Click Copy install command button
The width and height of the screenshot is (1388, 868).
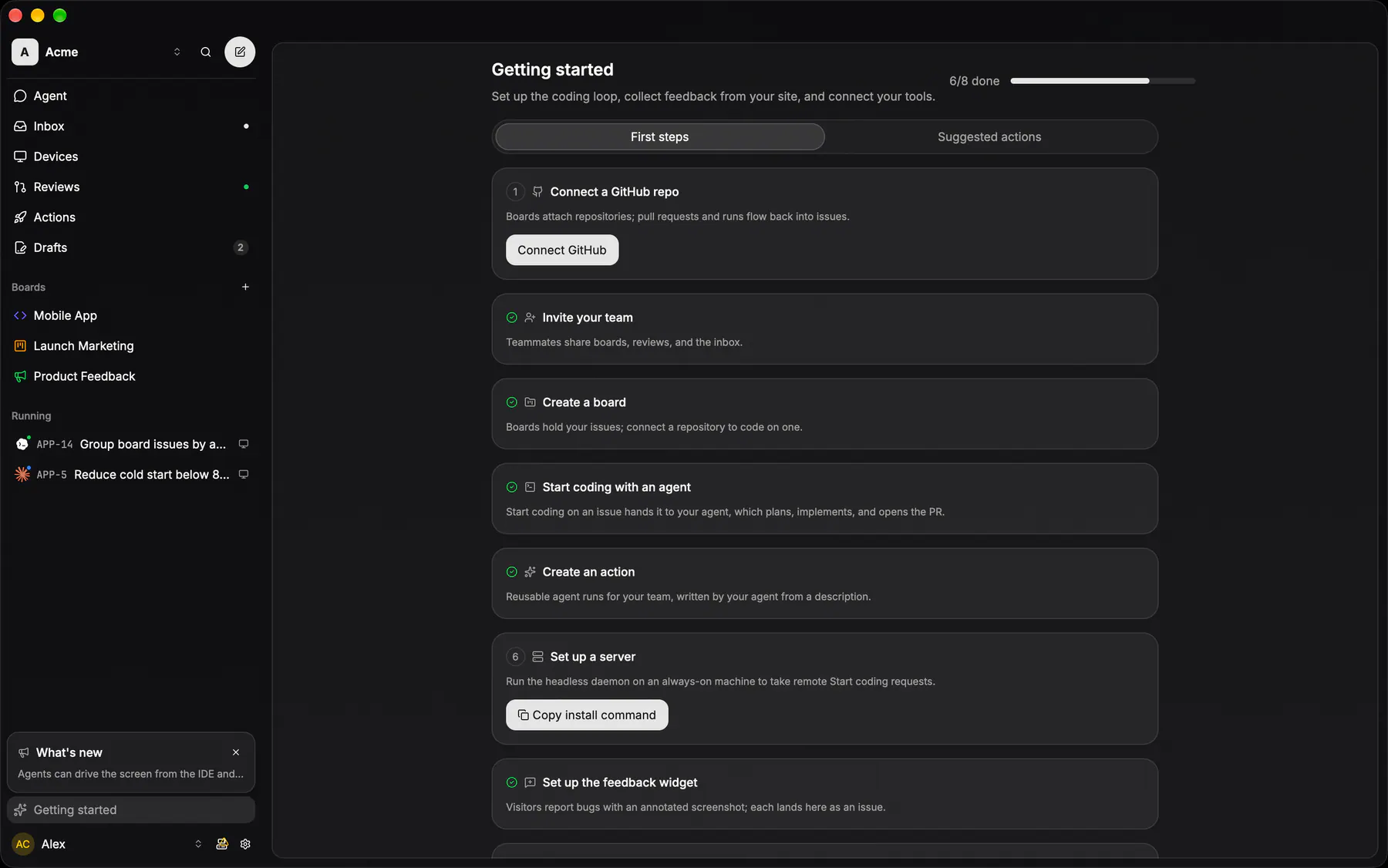[587, 715]
